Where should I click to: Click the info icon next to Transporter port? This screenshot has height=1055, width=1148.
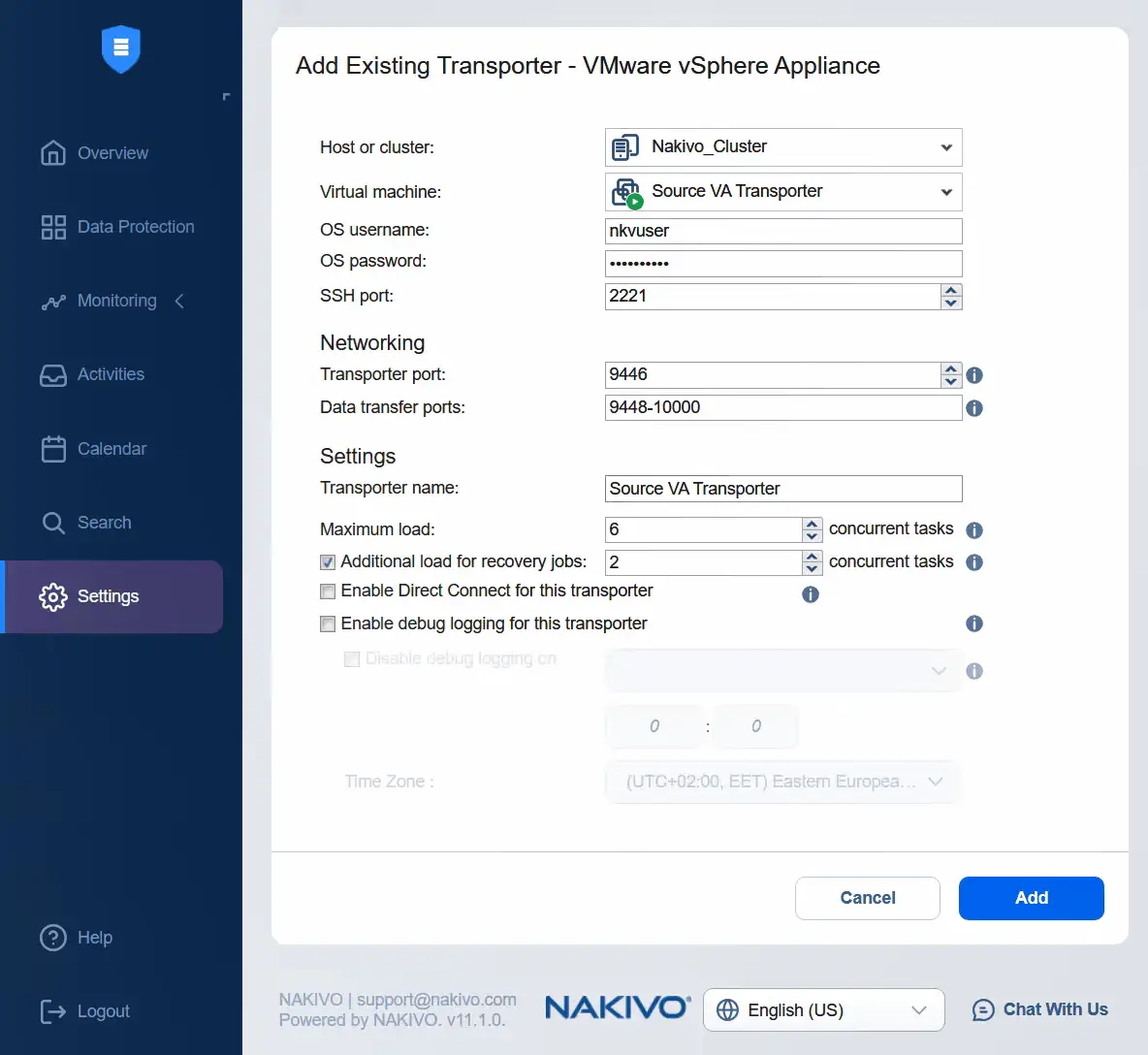point(974,374)
